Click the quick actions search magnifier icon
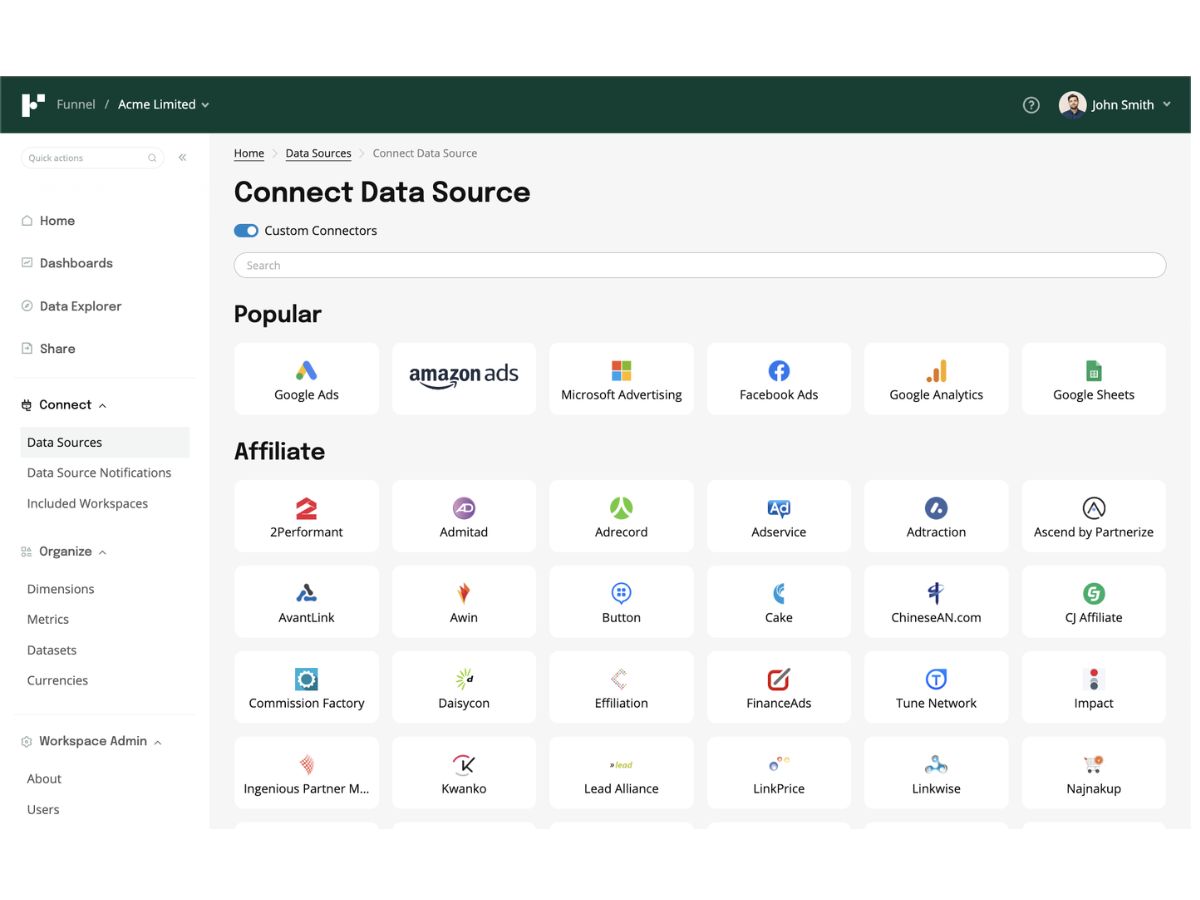The image size is (1200, 900). tap(152, 158)
